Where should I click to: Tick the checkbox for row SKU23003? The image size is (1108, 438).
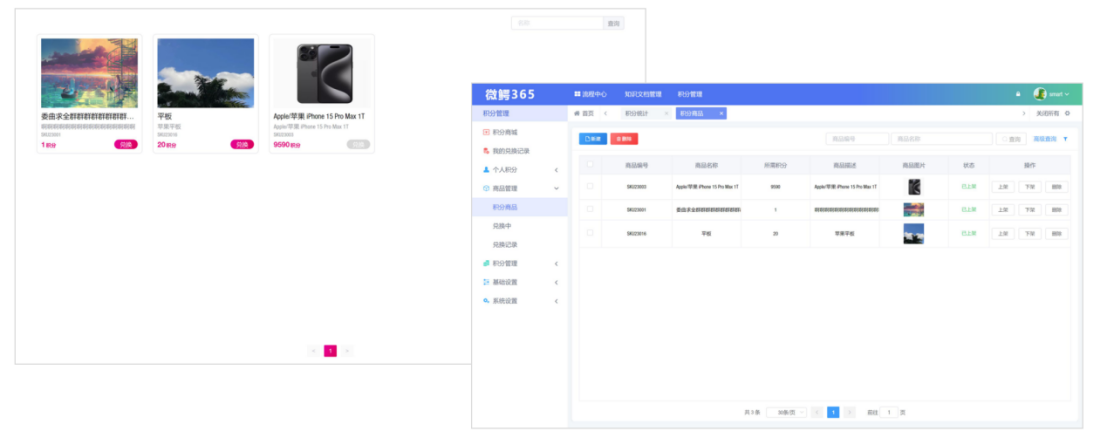590,186
